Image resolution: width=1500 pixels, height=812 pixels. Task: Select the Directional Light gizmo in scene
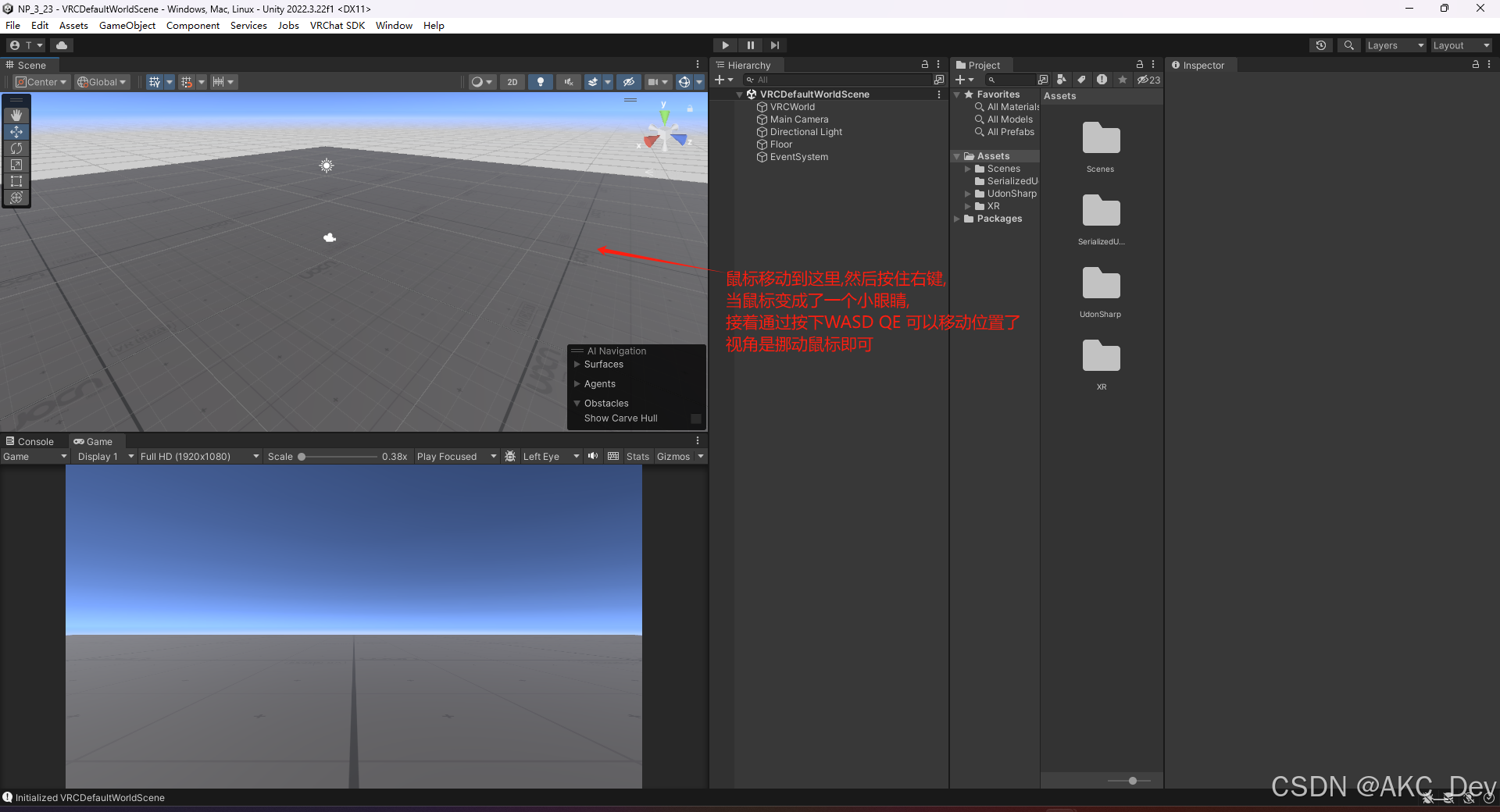point(327,166)
